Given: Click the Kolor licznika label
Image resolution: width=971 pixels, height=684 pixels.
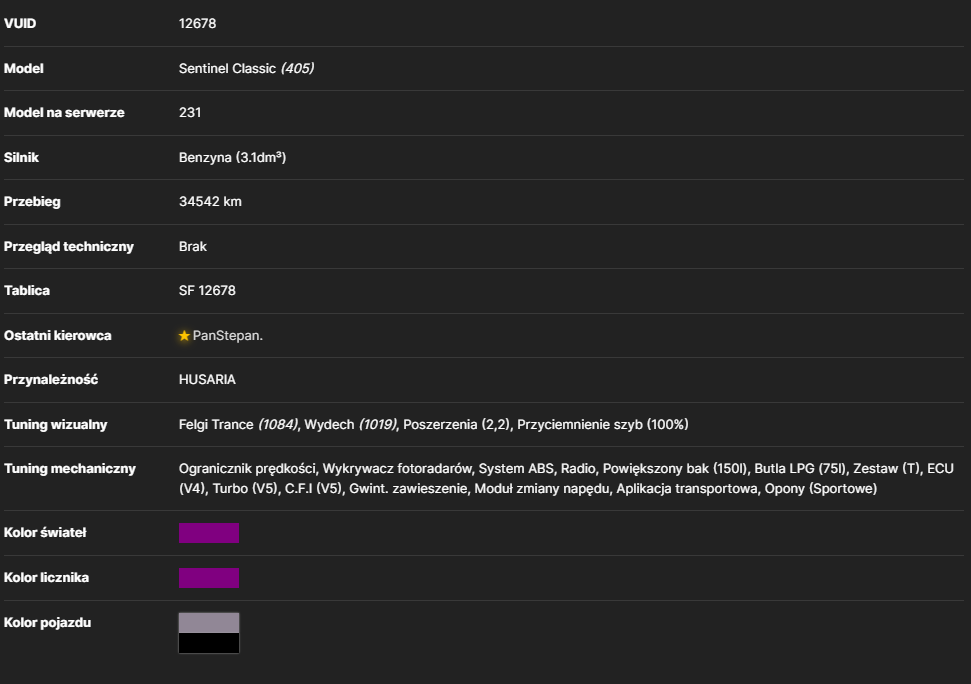Looking at the screenshot, I should coord(46,578).
